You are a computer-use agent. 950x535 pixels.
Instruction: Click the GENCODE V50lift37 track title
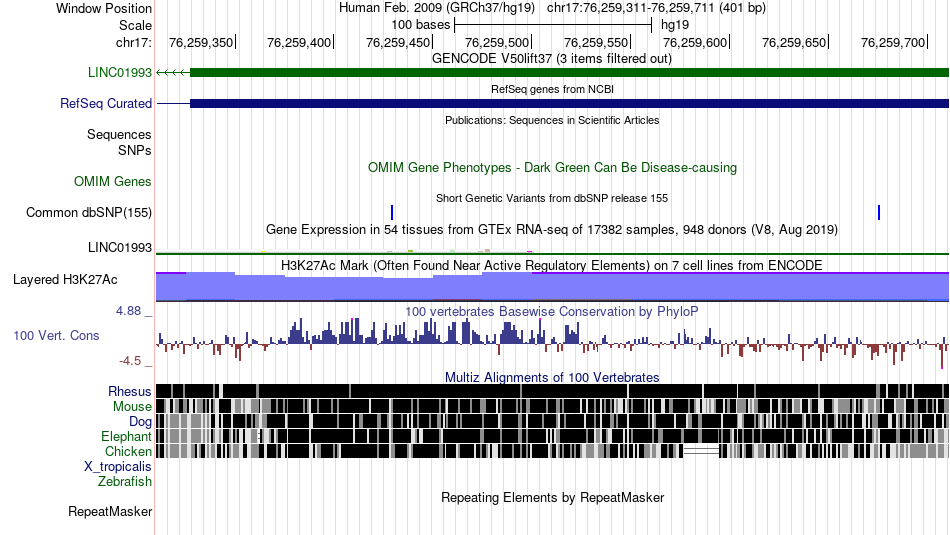pyautogui.click(x=552, y=59)
